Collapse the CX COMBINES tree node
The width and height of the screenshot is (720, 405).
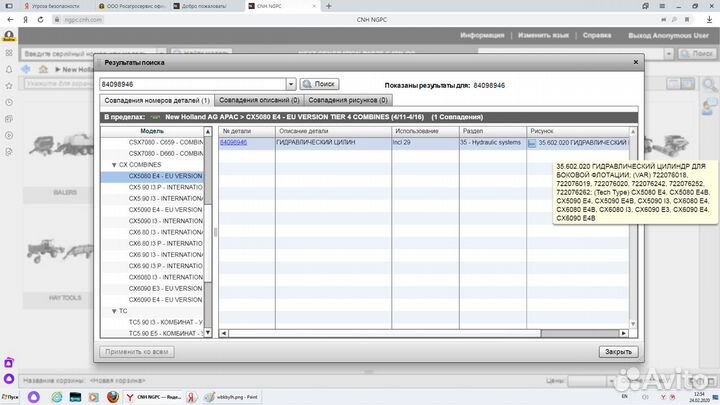click(x=114, y=165)
